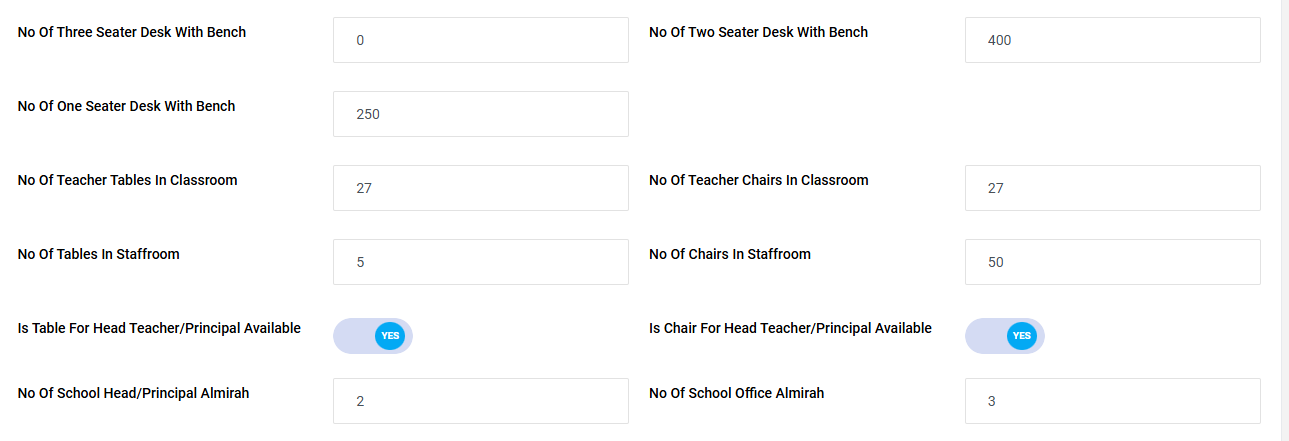Click the 'No Of Three Seater Desk With Bench' label
This screenshot has height=441, width=1289.
132,32
